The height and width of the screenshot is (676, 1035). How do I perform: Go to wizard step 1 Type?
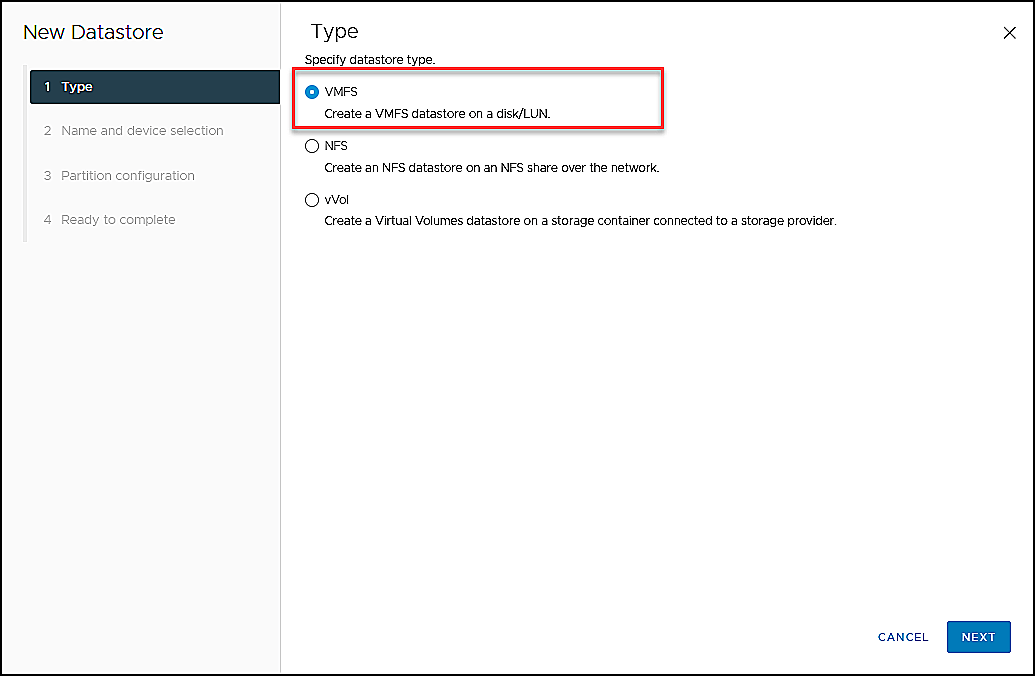click(x=154, y=87)
